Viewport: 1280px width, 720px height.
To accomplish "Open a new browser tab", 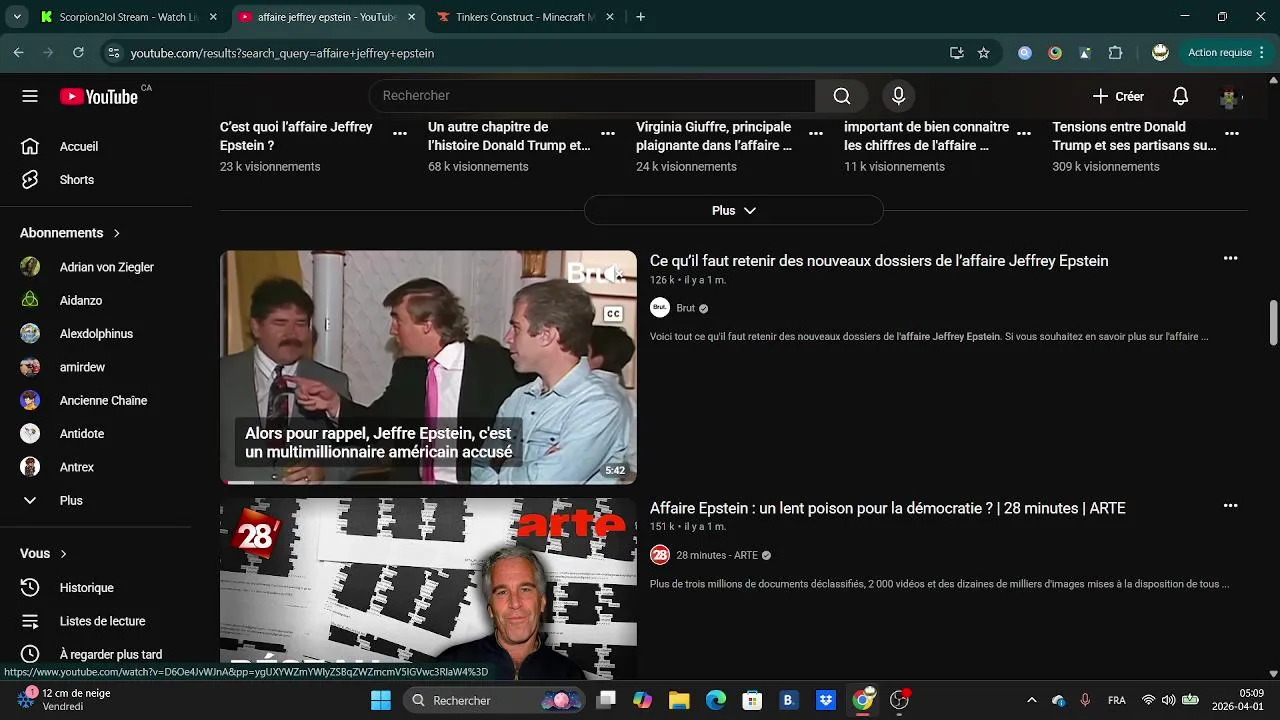I will pyautogui.click(x=641, y=17).
